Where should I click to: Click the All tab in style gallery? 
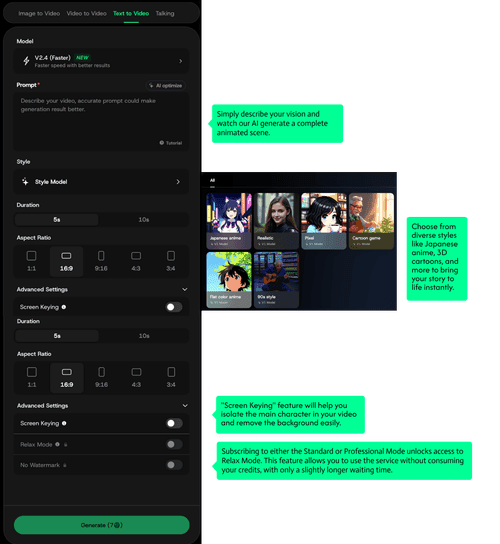(x=212, y=180)
